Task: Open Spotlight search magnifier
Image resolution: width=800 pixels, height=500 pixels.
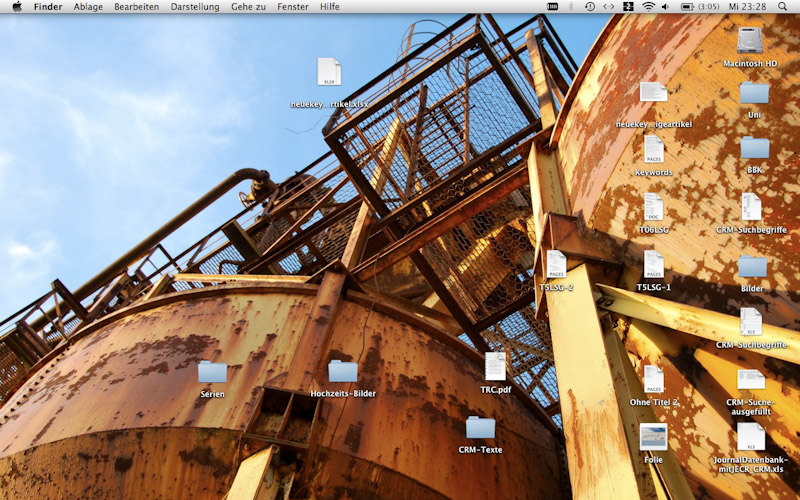Action: pos(782,7)
